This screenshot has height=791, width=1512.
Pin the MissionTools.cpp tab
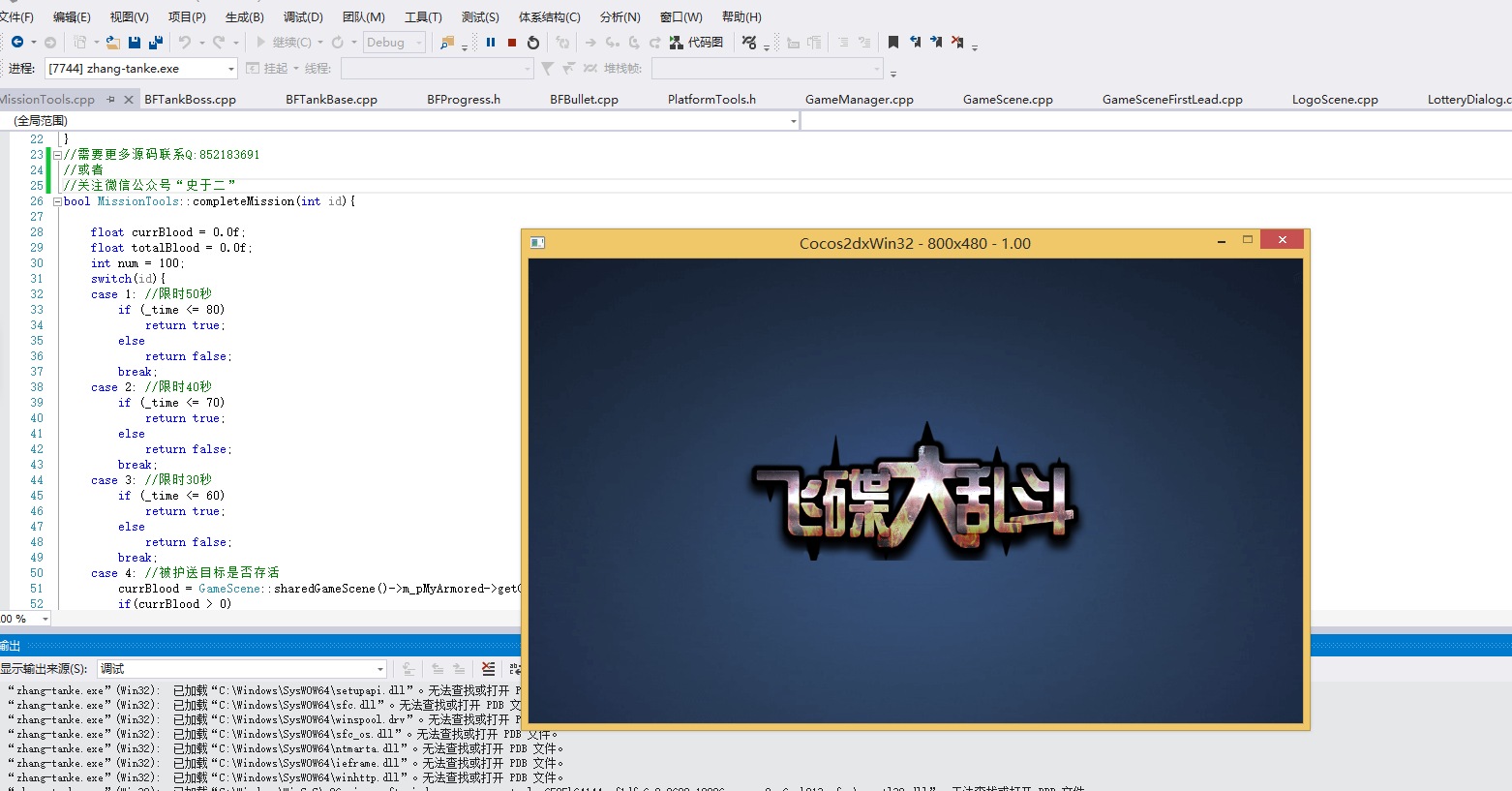110,99
